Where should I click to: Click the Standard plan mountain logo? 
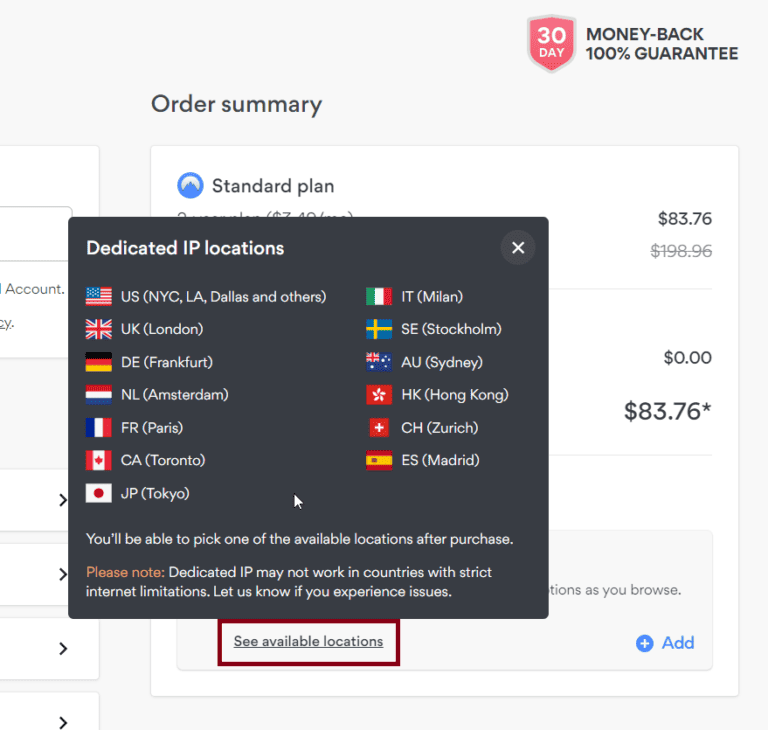point(190,186)
